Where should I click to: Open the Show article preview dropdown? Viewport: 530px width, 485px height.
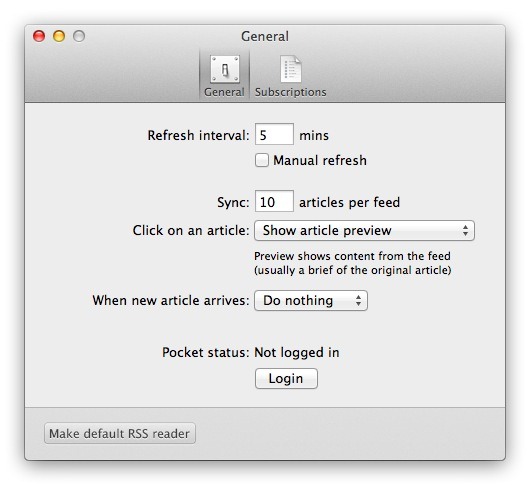364,231
